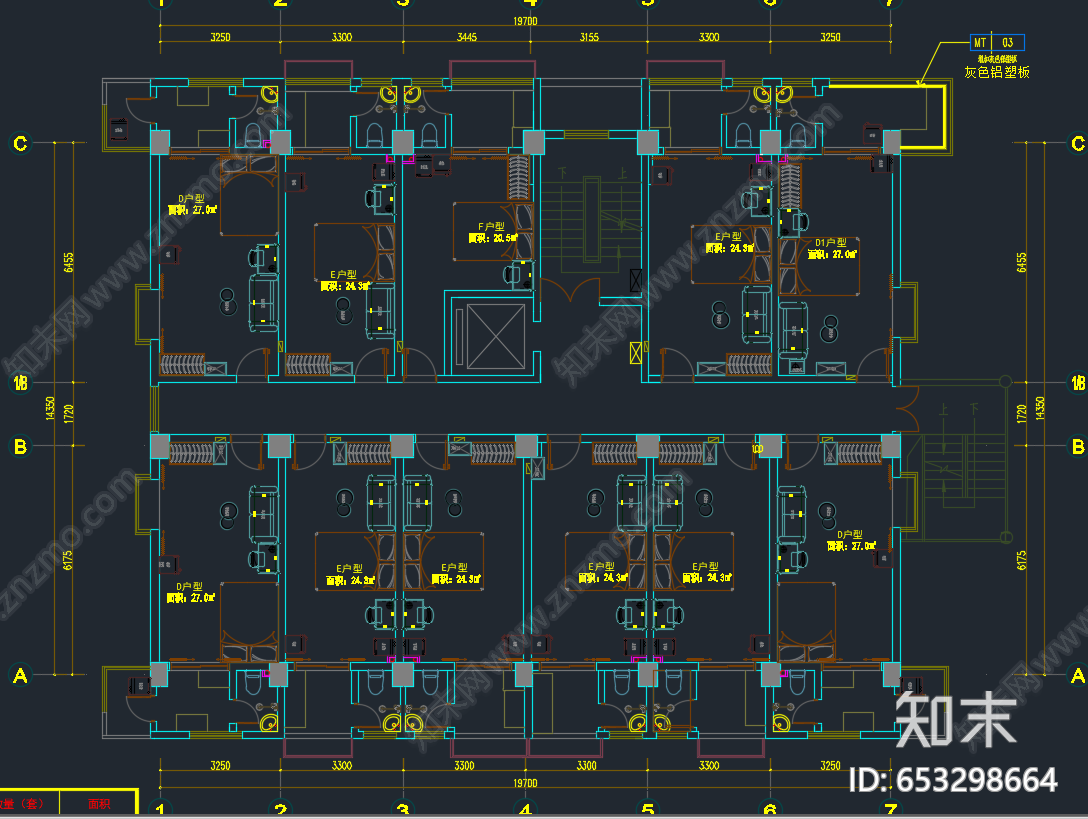Click the MT 03 material tag
The image size is (1088, 819).
click(x=996, y=43)
